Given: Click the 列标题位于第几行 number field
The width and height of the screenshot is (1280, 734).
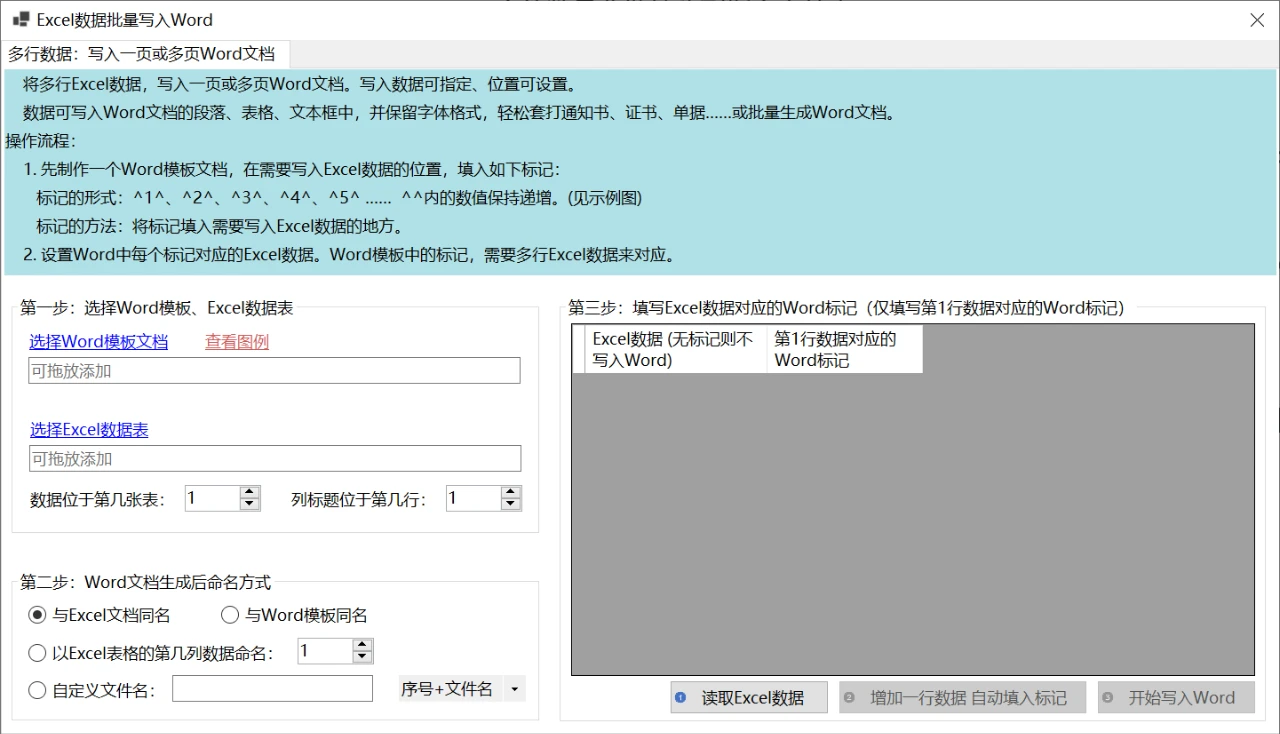Looking at the screenshot, I should (473, 498).
